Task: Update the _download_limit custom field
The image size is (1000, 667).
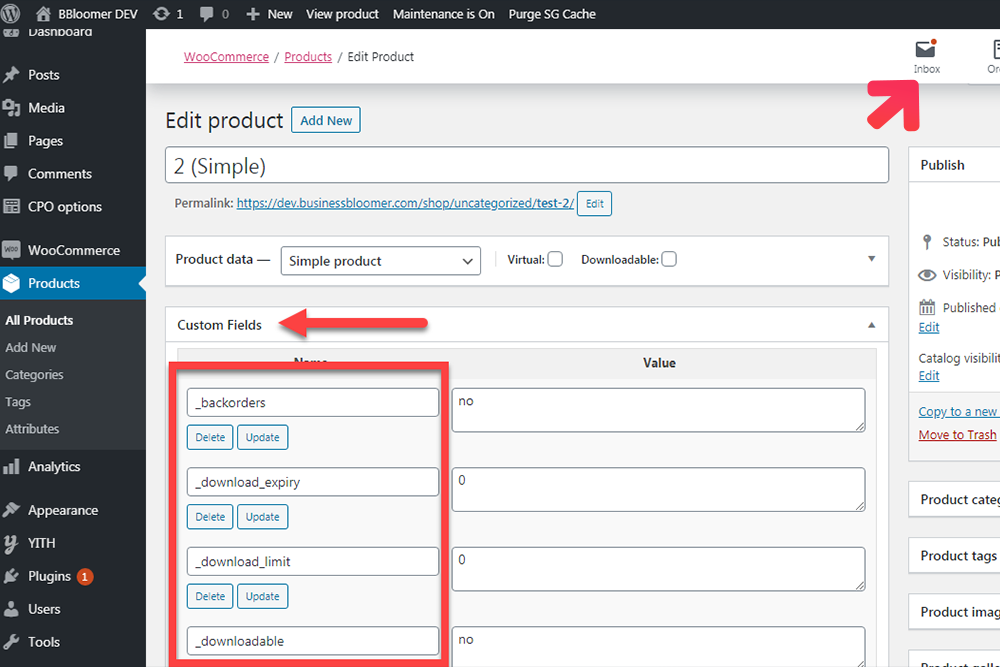Action: point(263,596)
